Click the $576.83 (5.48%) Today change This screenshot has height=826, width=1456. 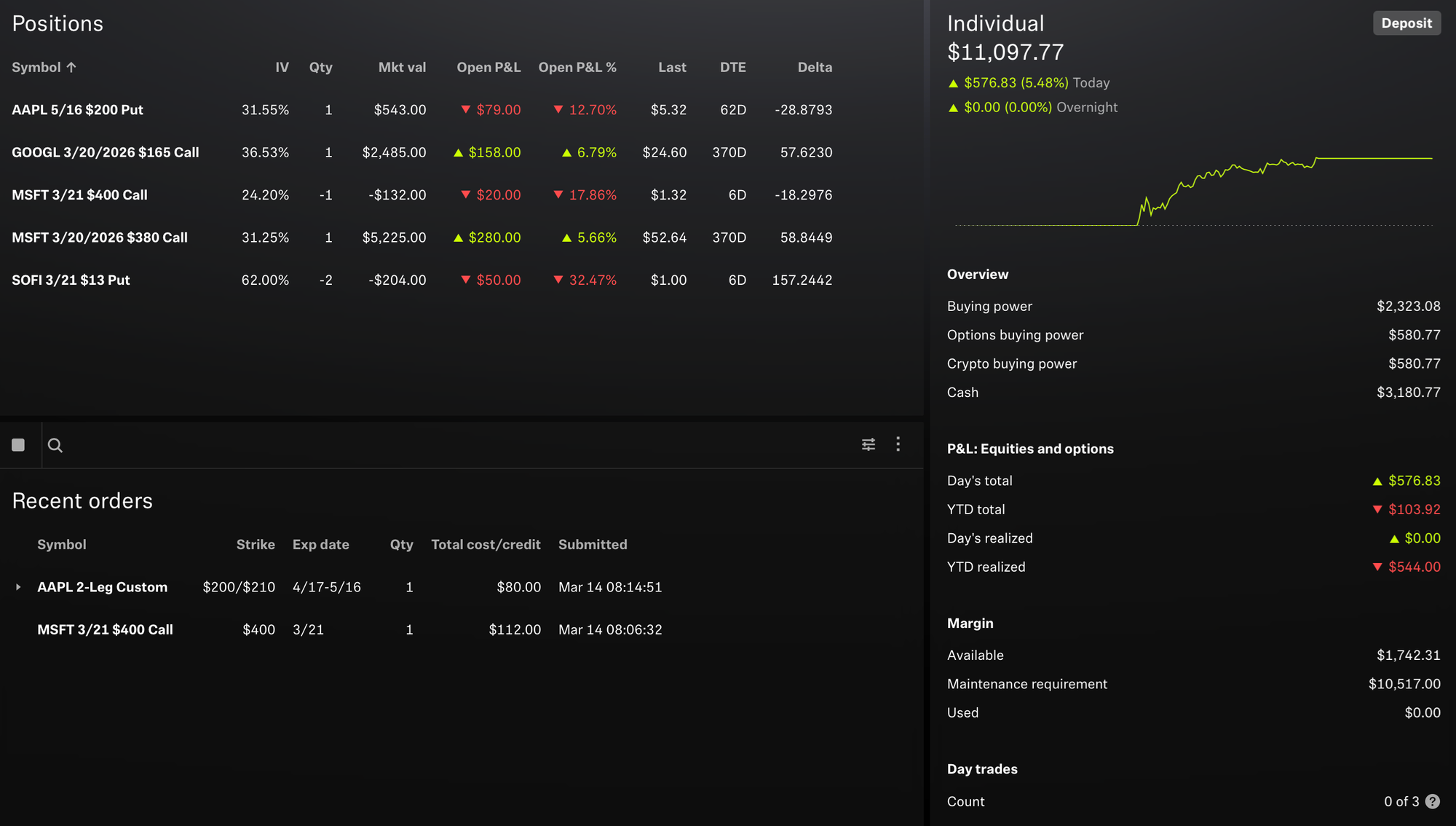[1029, 83]
